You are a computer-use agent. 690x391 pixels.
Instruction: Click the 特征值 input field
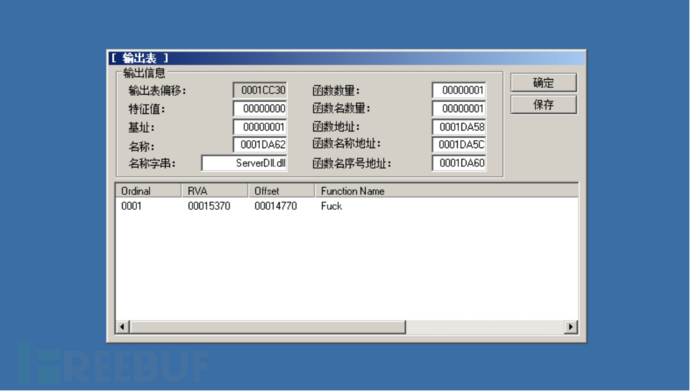point(260,109)
